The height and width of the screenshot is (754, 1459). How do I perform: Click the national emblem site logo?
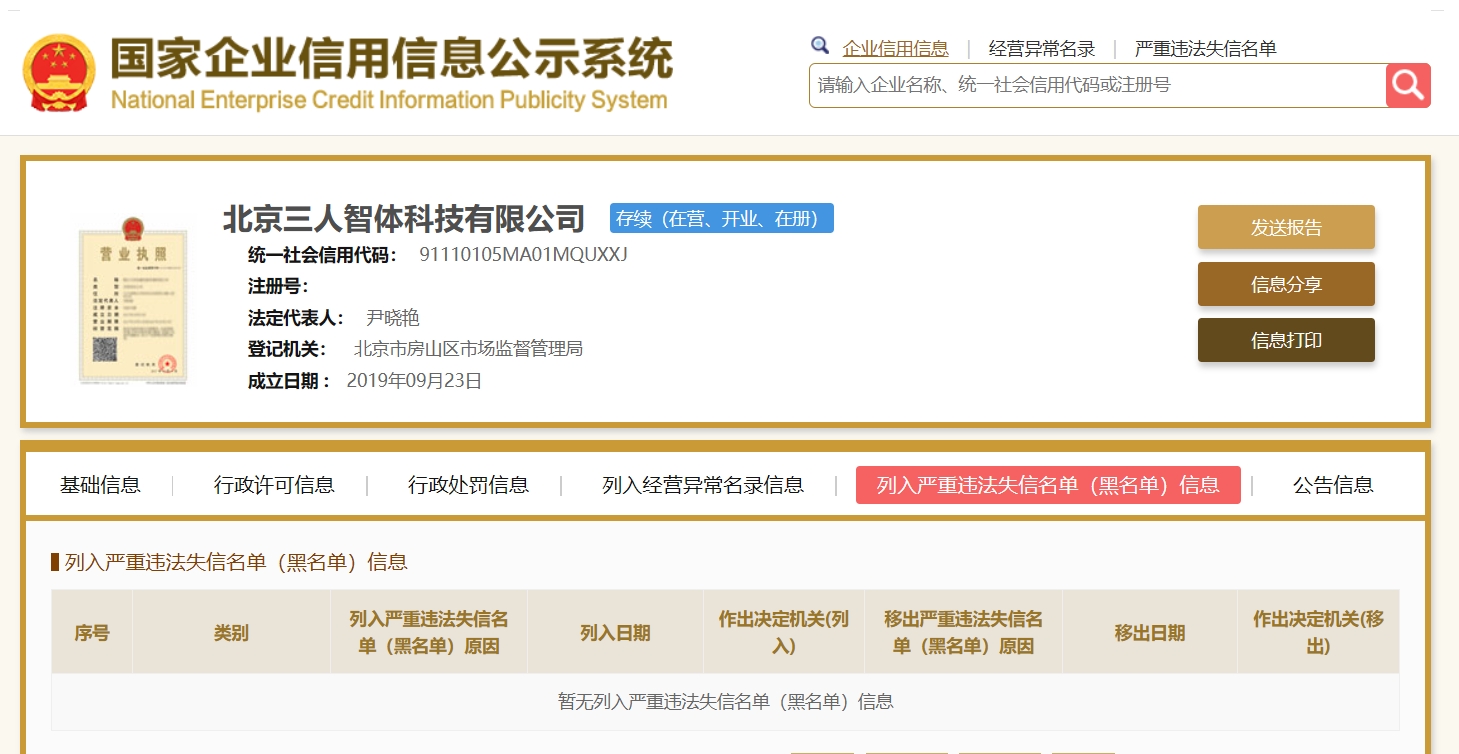click(60, 73)
